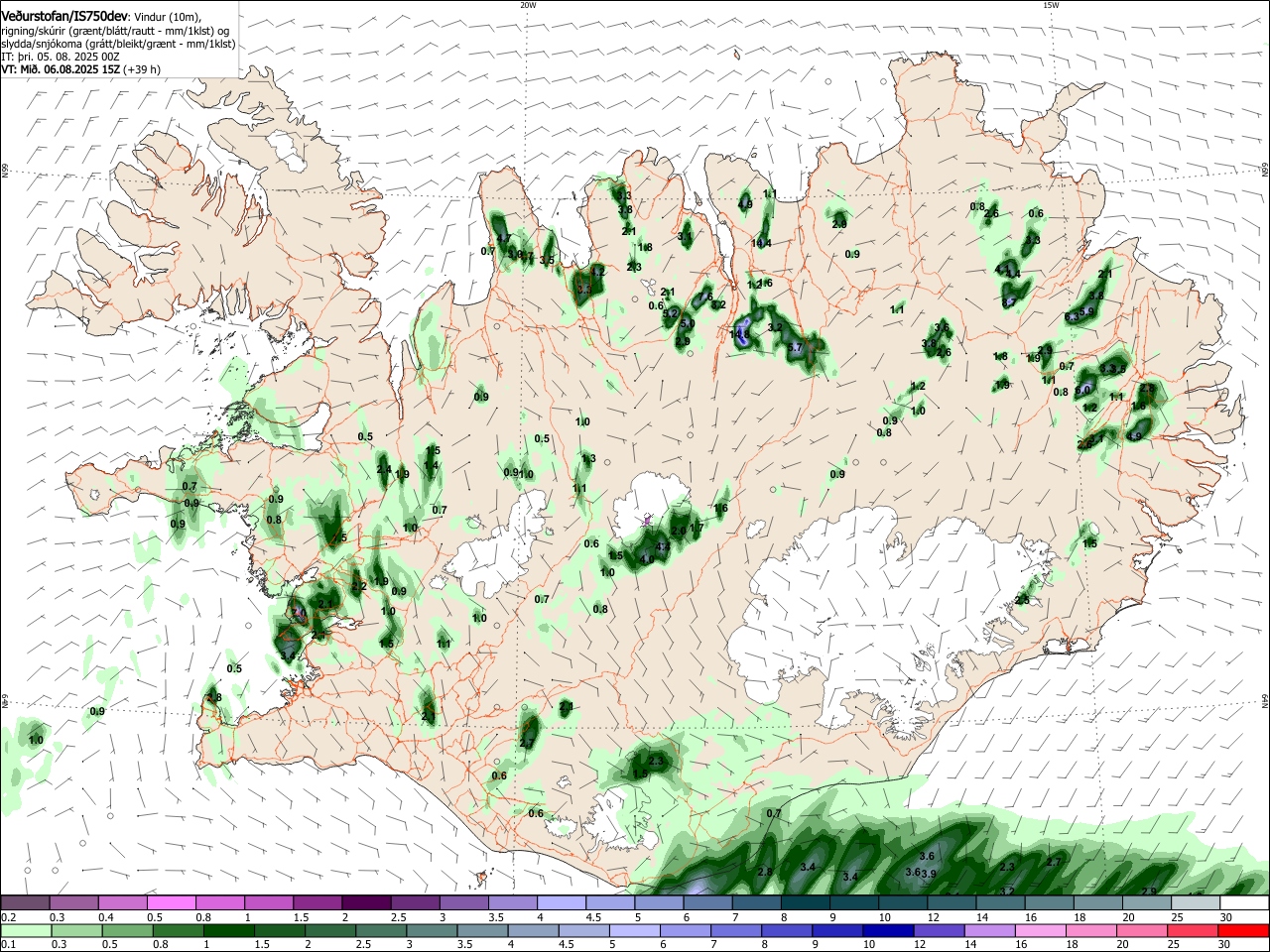Click the bright pink top-row swatch starting at 0.5
The width and height of the screenshot is (1270, 952).
(172, 903)
